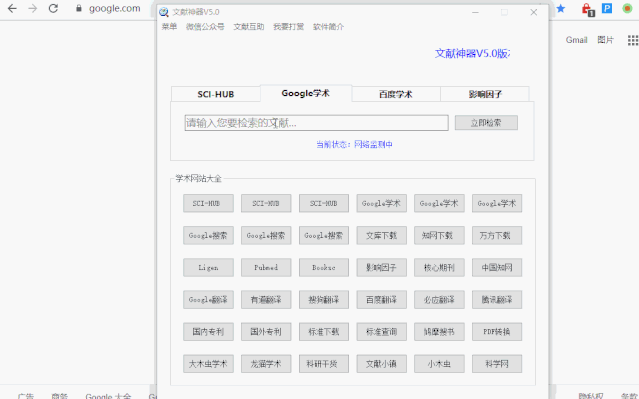The height and width of the screenshot is (399, 639).
Task: Open the Google apps grid icon
Action: (x=633, y=40)
